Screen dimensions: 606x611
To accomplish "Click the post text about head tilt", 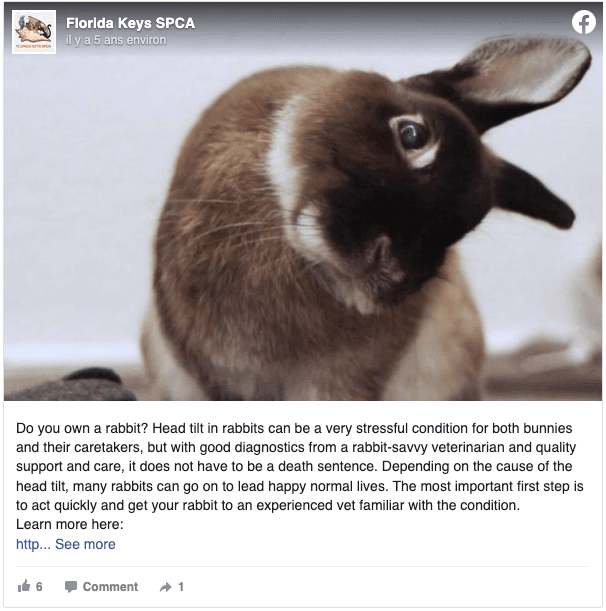I will 300,466.
